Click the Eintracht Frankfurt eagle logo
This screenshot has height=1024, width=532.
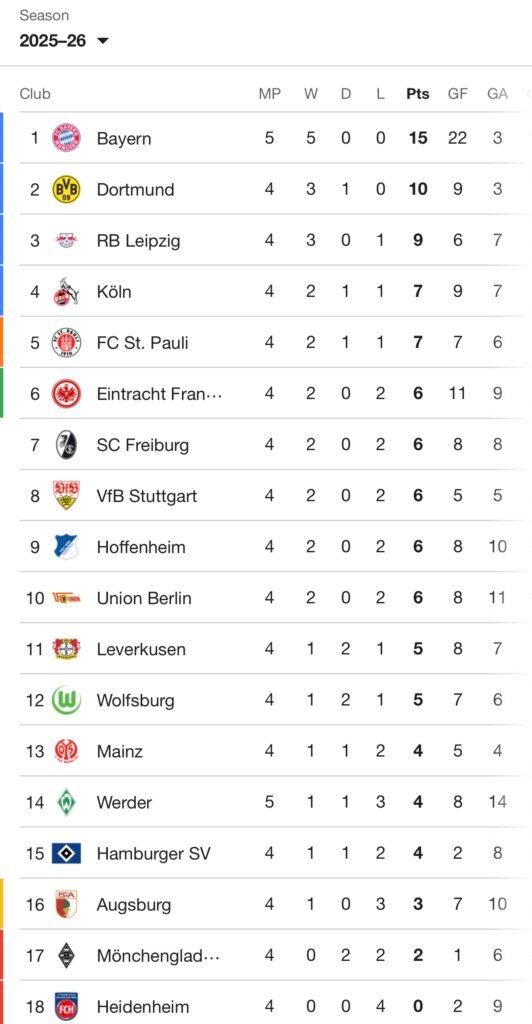(66, 394)
